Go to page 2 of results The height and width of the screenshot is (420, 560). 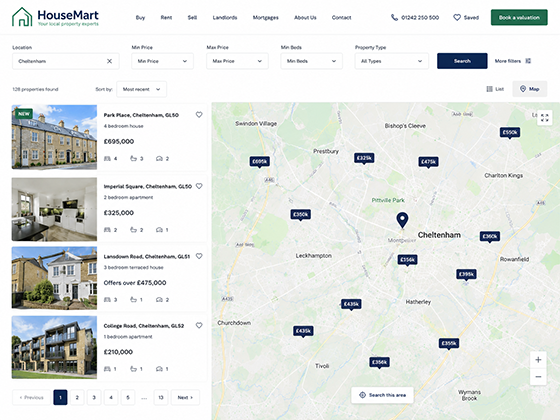coord(77,398)
